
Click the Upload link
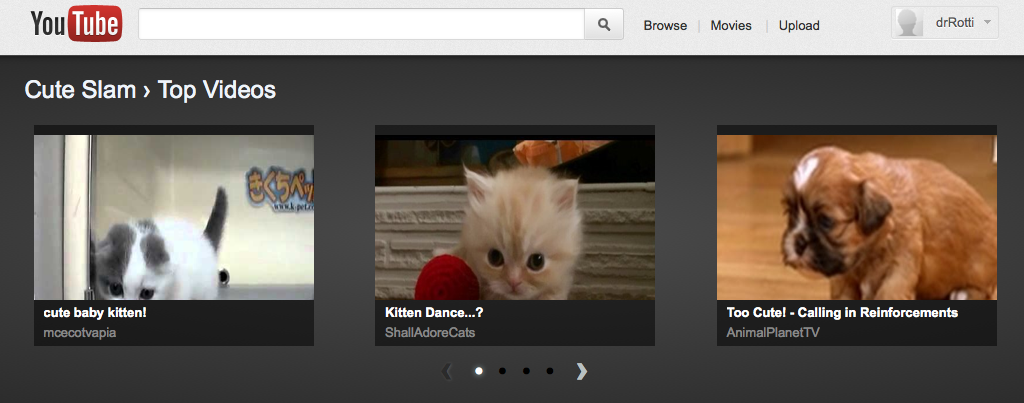coord(799,26)
